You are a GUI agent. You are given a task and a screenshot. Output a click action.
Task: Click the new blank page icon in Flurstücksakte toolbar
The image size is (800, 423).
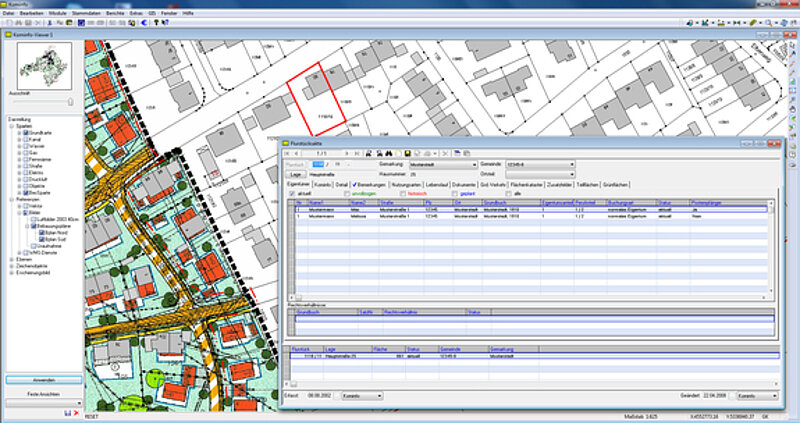tap(398, 154)
